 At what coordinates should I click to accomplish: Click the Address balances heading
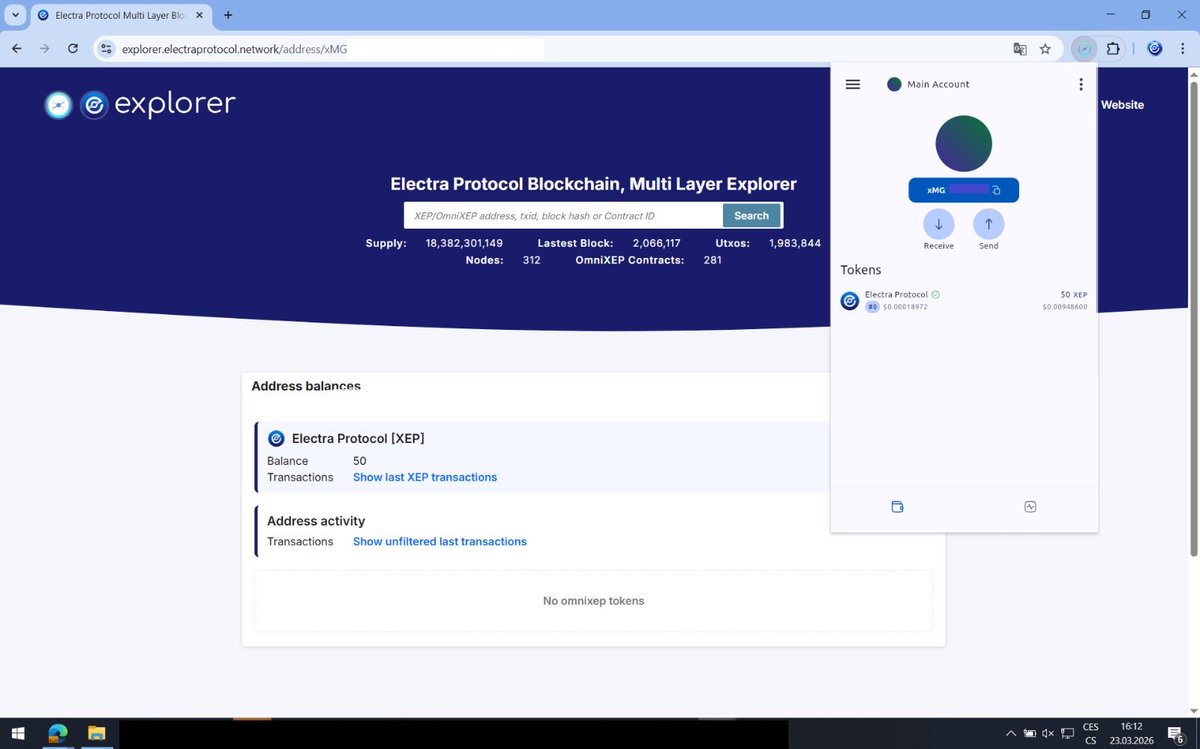point(306,386)
